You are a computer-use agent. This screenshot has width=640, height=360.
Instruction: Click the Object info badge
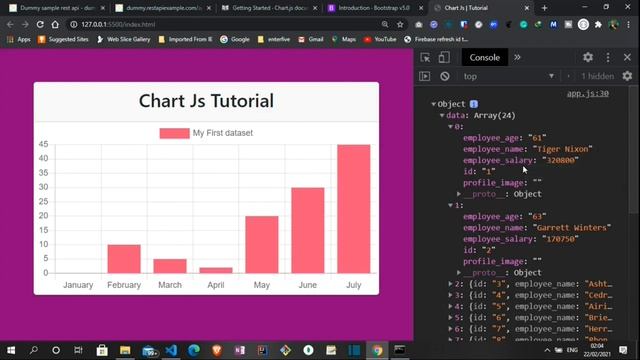(x=474, y=104)
